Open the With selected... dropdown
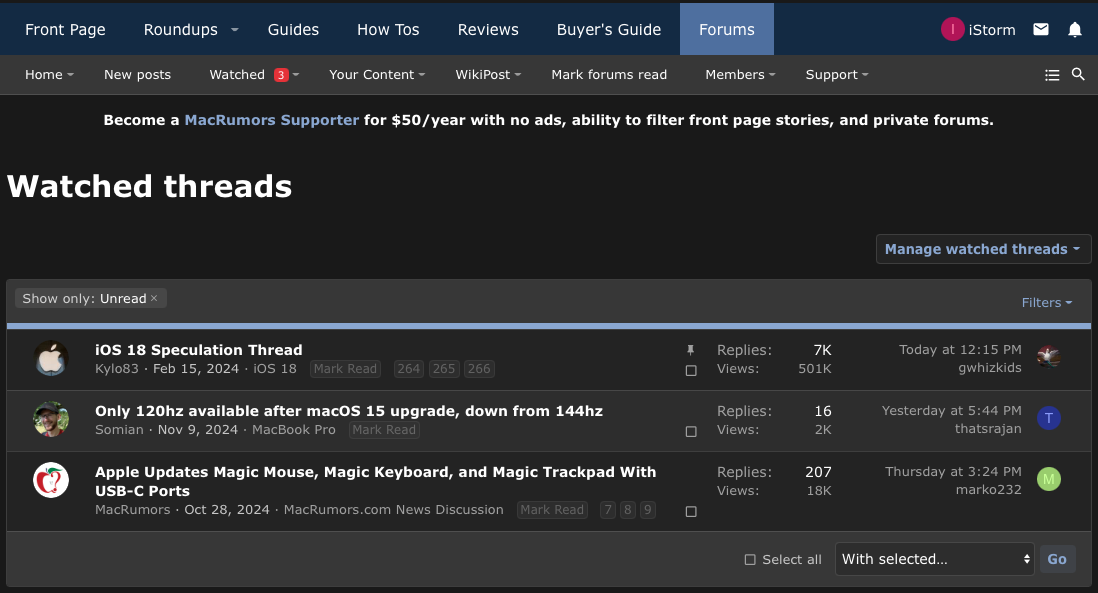The image size is (1098, 593). tap(934, 559)
